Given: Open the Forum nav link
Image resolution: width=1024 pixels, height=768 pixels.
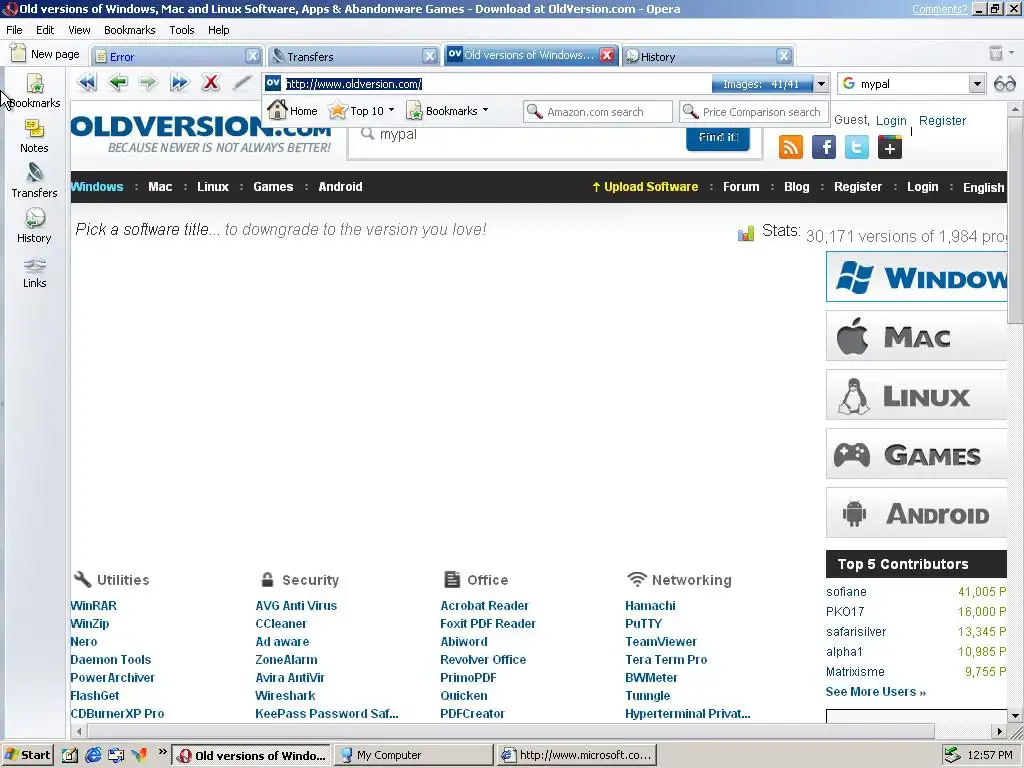Looking at the screenshot, I should tap(741, 187).
